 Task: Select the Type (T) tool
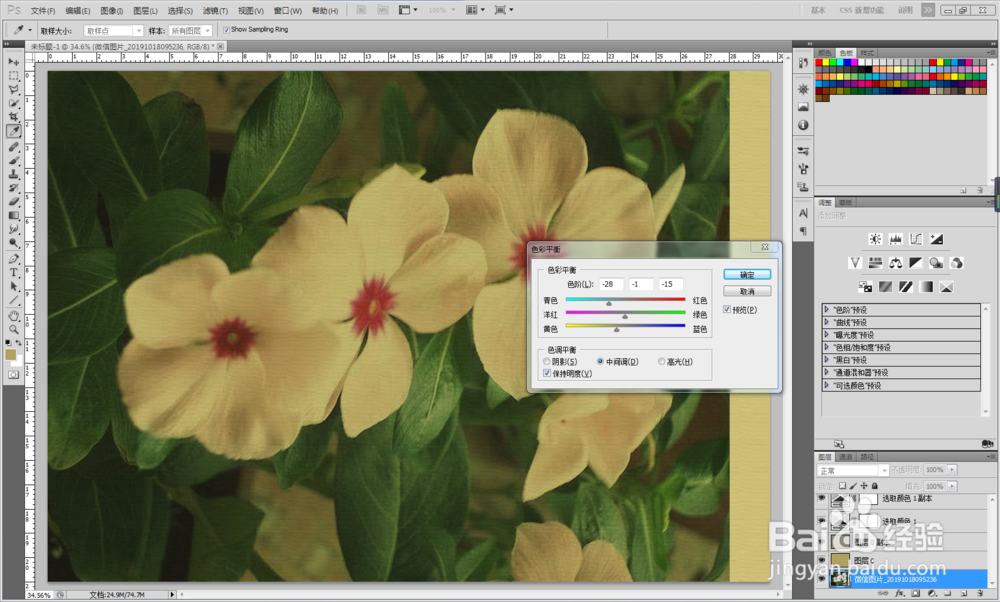click(14, 271)
